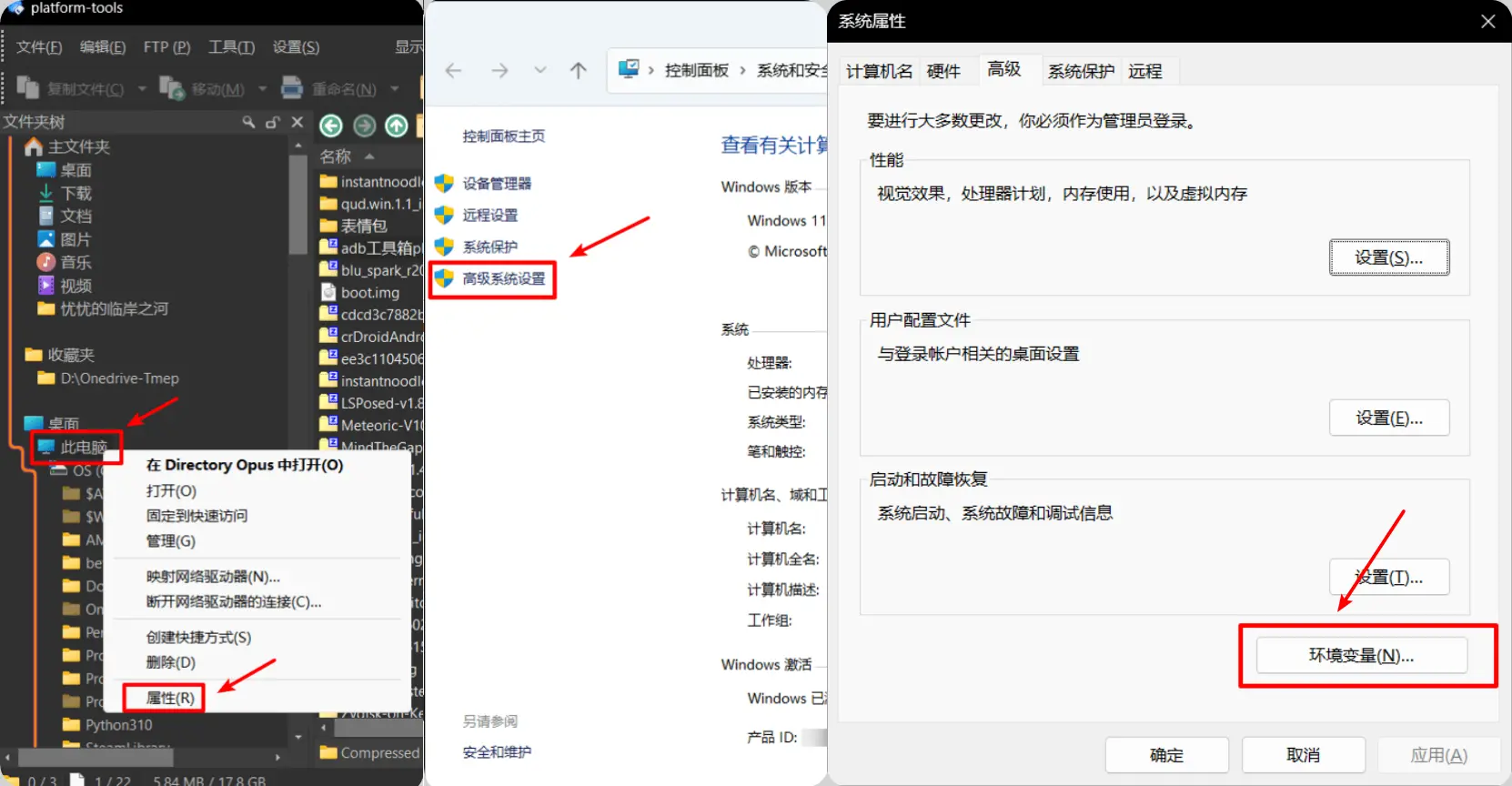The width and height of the screenshot is (1512, 786).
Task: Click the folder tree search magnifier icon
Action: click(x=248, y=122)
